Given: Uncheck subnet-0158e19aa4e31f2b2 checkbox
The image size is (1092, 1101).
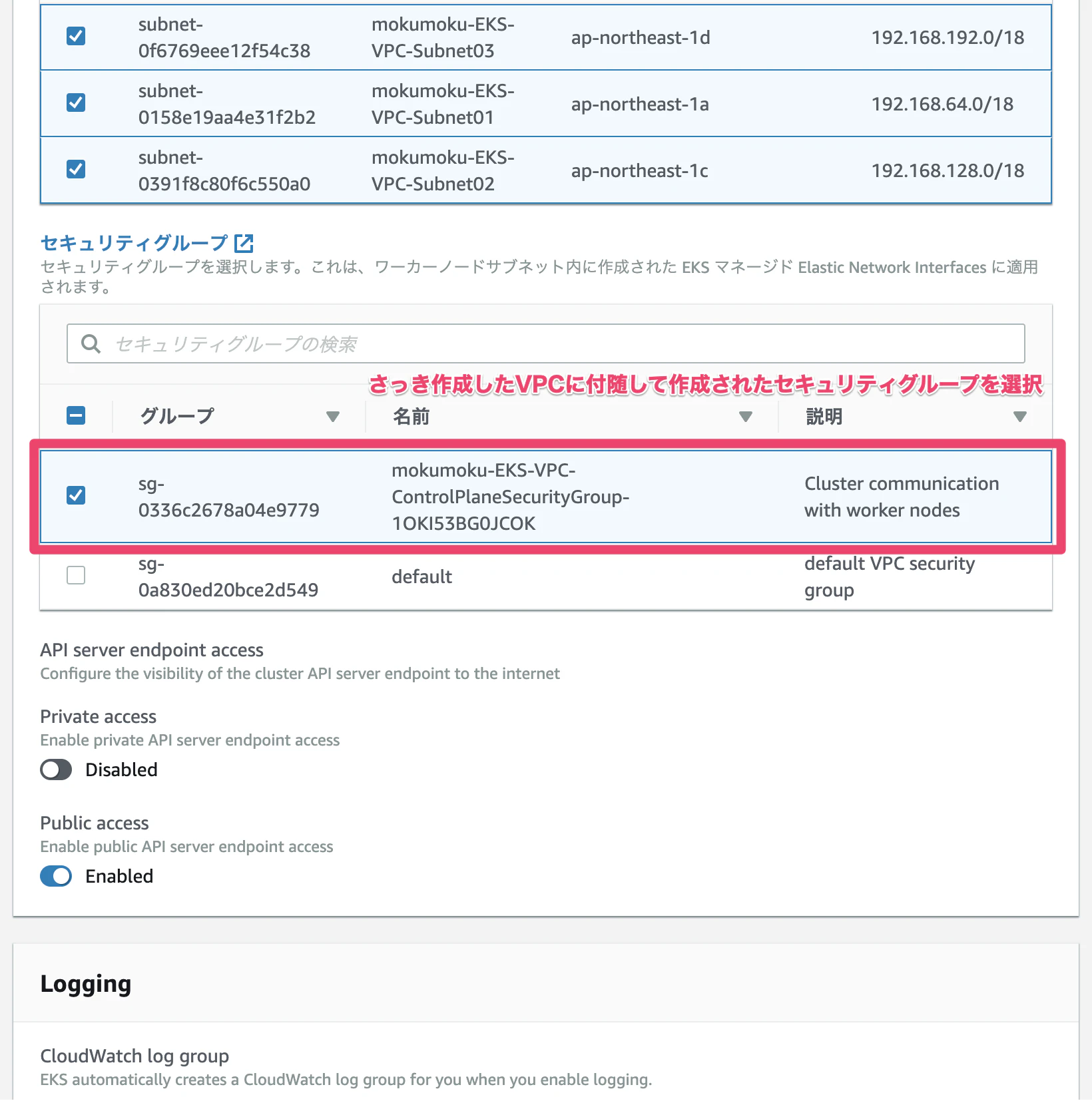Looking at the screenshot, I should pyautogui.click(x=76, y=103).
